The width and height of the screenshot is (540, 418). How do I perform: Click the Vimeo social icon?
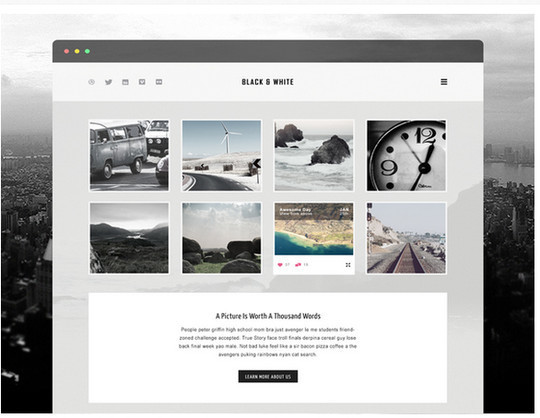click(x=142, y=82)
